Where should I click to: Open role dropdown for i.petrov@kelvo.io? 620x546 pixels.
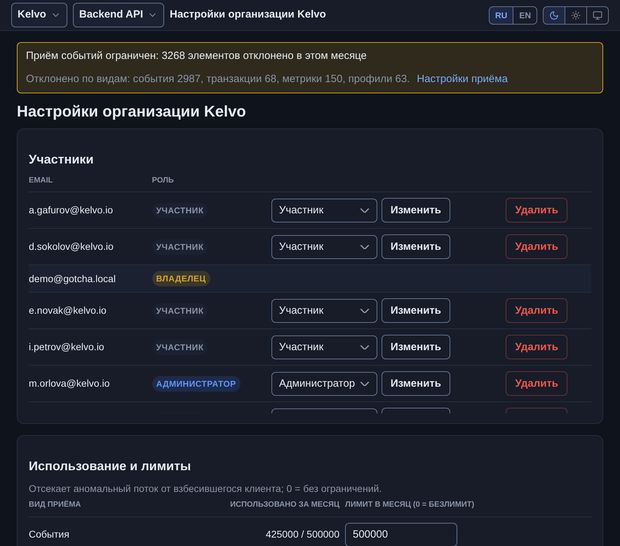[324, 347]
